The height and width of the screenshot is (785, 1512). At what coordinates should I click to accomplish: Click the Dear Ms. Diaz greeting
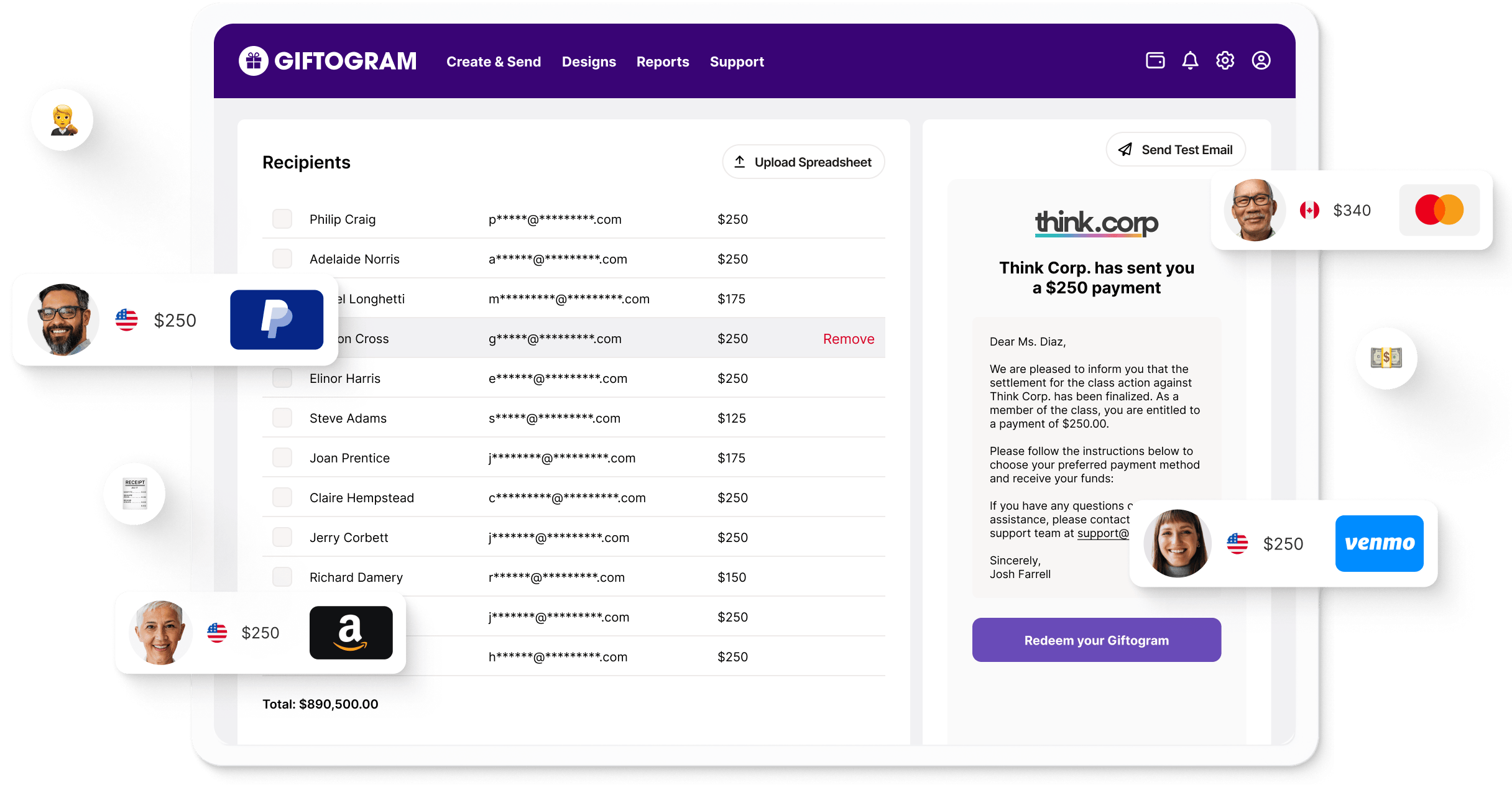pos(1028,342)
